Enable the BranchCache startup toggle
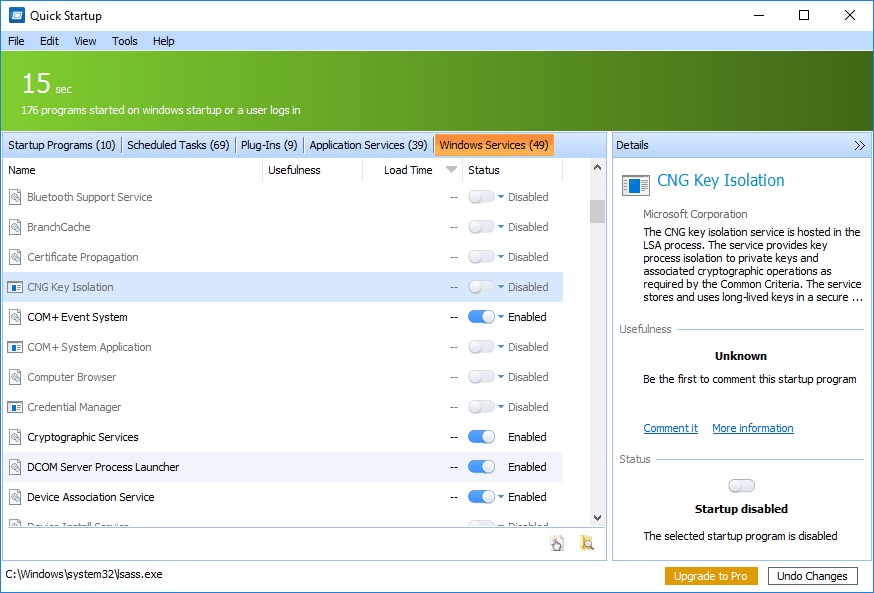 coord(483,227)
